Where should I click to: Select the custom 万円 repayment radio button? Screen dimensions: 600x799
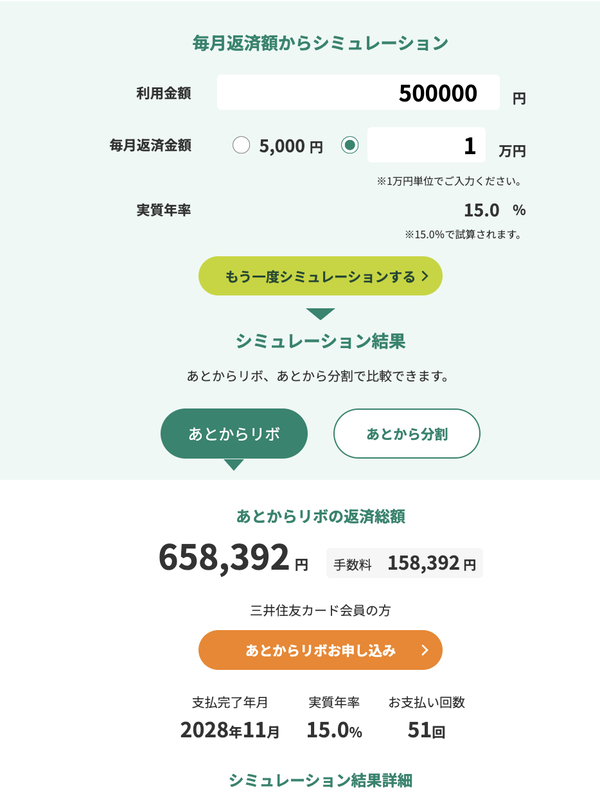pyautogui.click(x=349, y=146)
